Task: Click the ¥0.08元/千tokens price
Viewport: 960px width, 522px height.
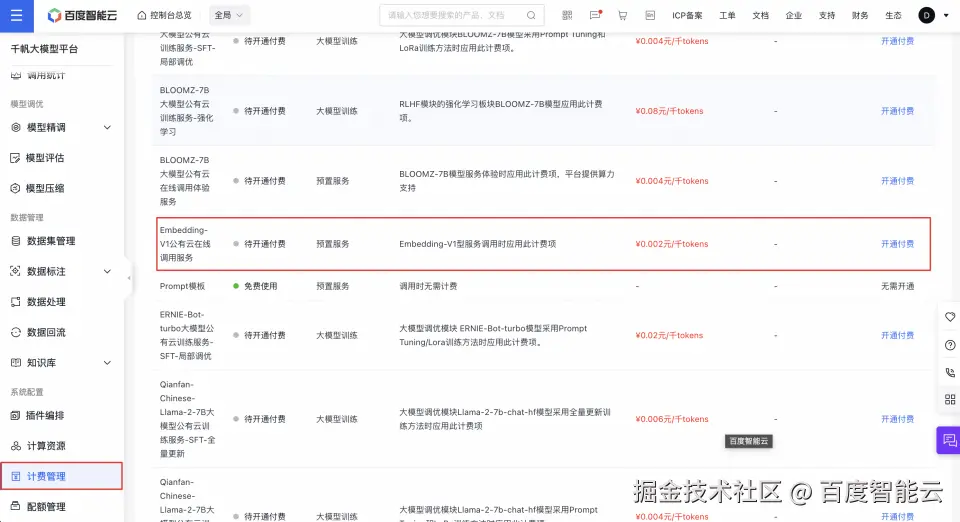Action: (669, 111)
